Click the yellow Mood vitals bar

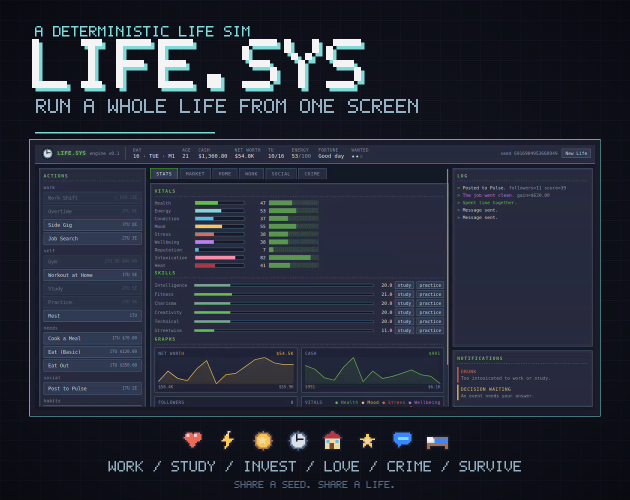pos(219,226)
